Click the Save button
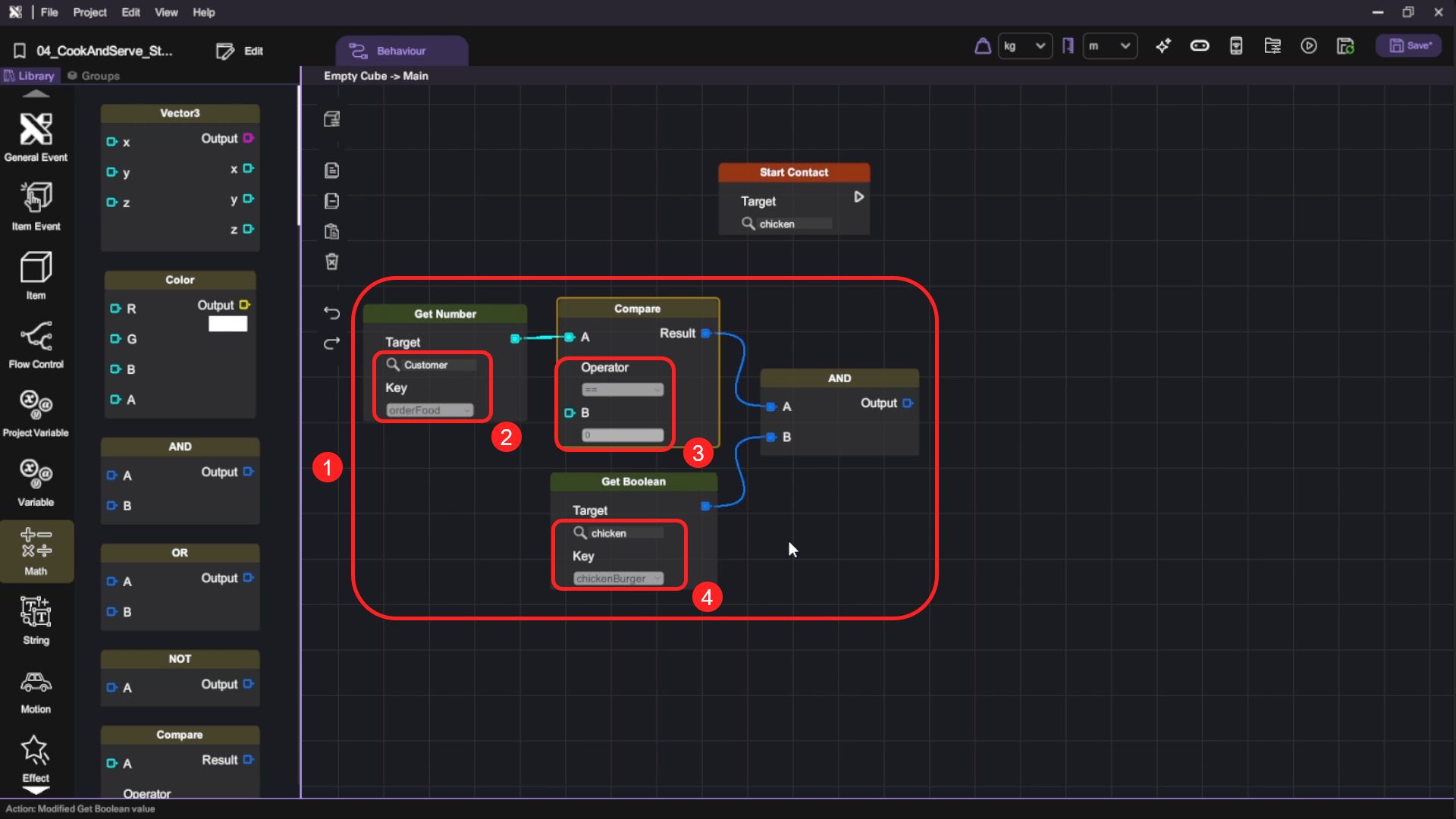This screenshot has width=1456, height=819. point(1409,46)
